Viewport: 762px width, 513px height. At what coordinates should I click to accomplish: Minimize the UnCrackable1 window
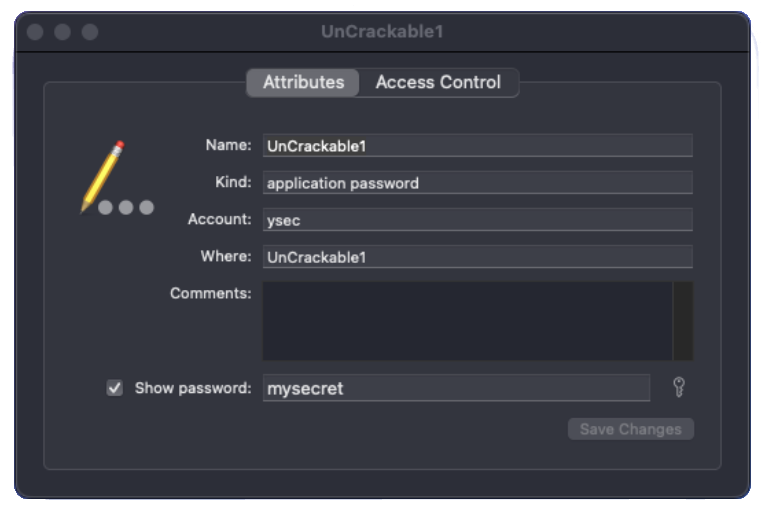(62, 32)
